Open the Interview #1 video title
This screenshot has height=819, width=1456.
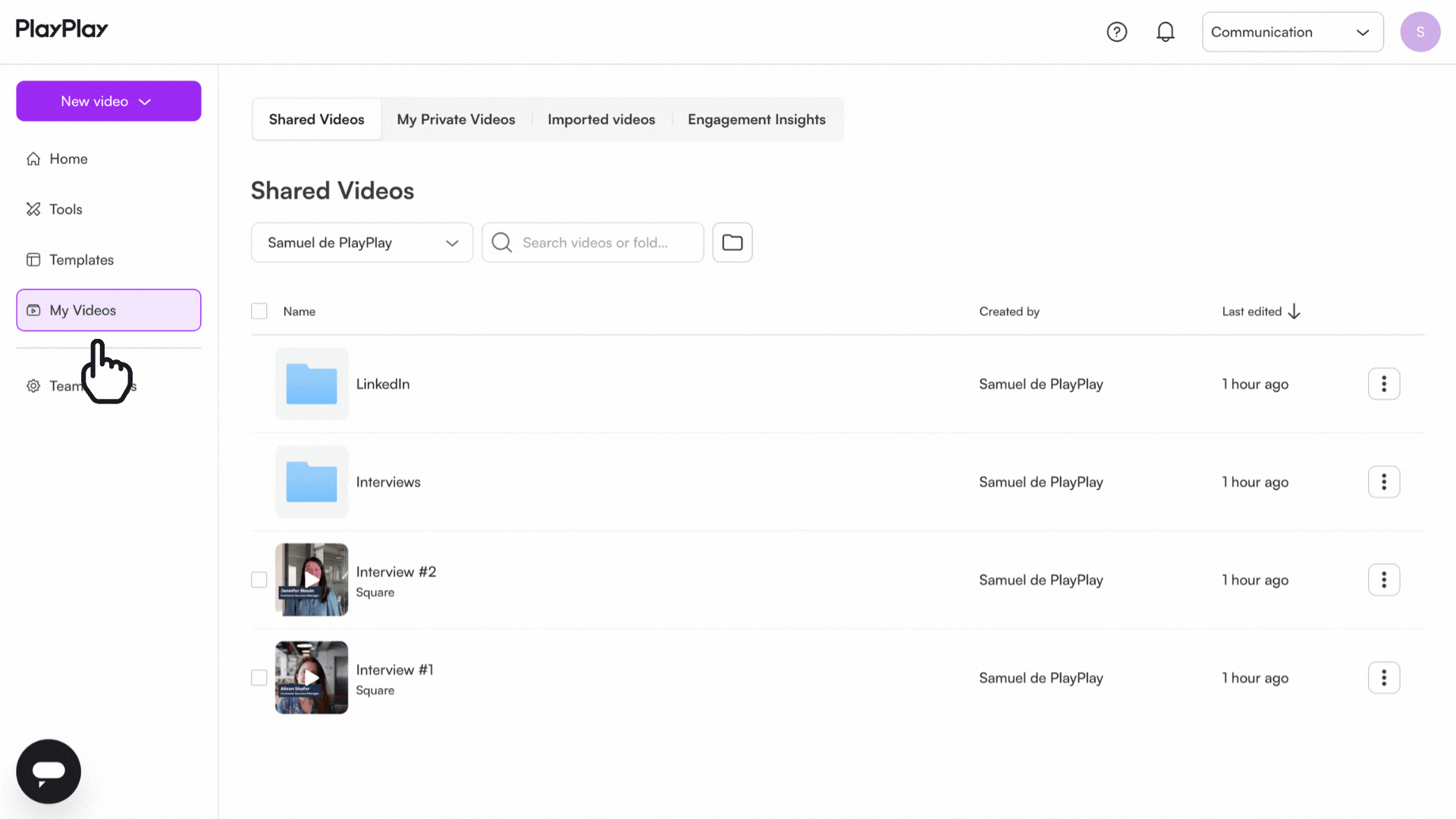[x=394, y=670]
